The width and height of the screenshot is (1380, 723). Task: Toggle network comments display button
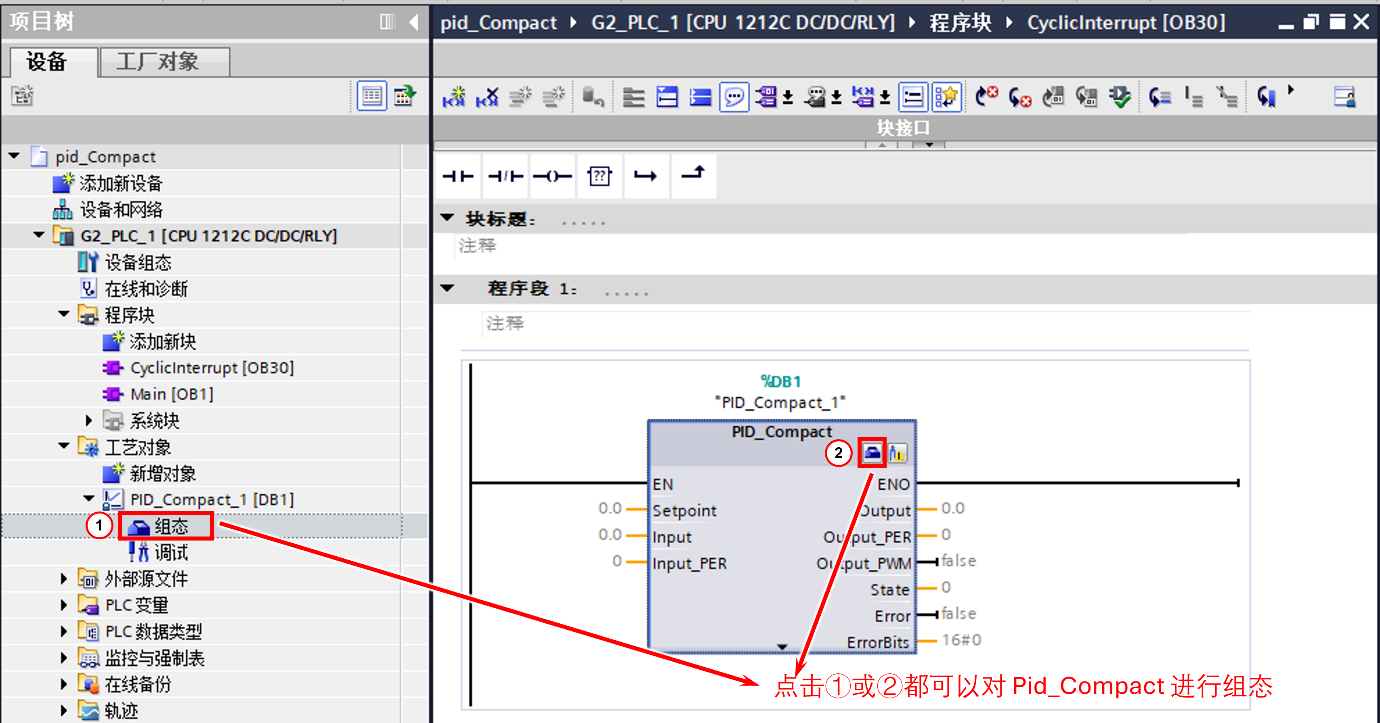(734, 97)
